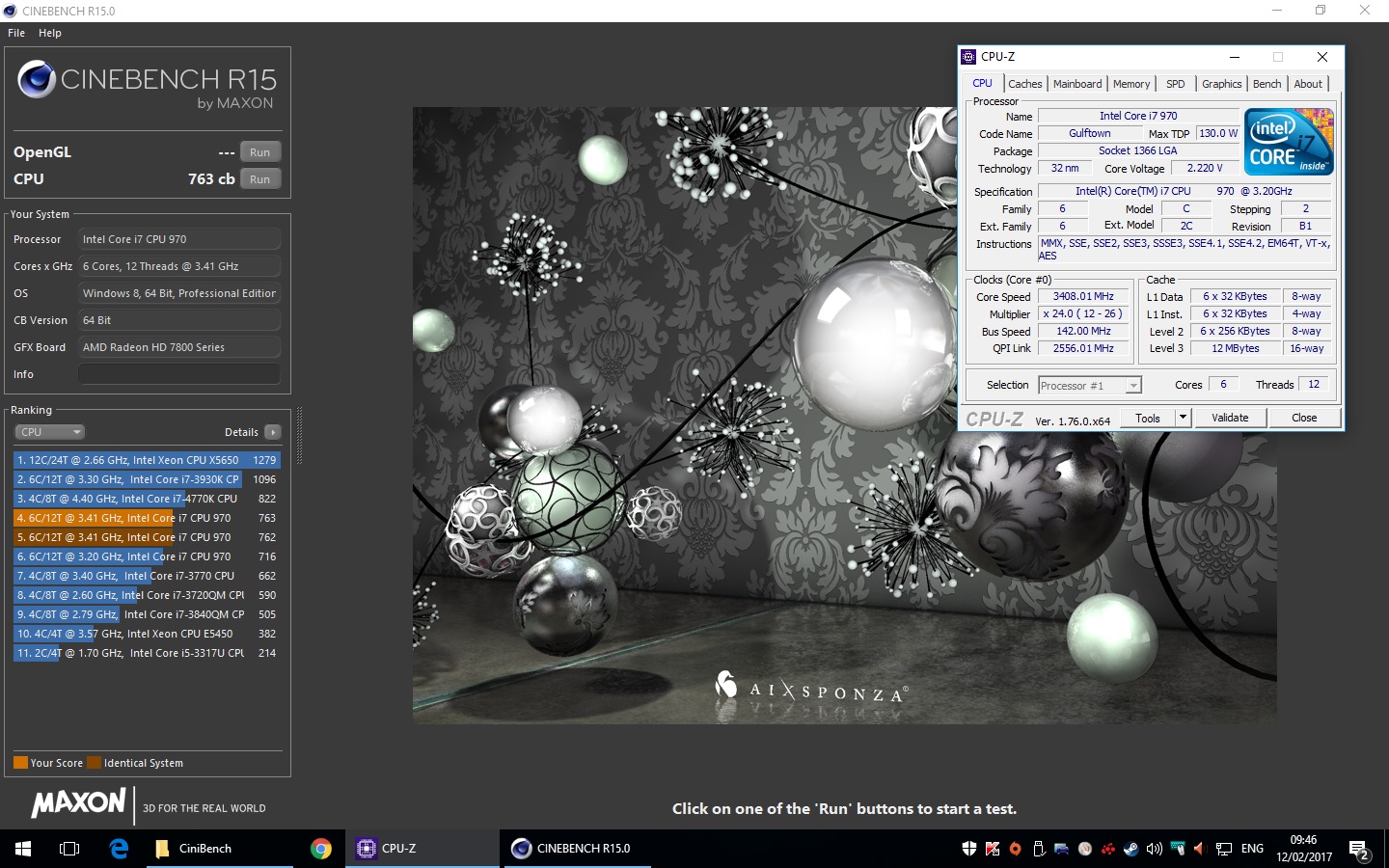1389x868 pixels.
Task: Click the Close button in CPU-Z
Action: (1304, 418)
